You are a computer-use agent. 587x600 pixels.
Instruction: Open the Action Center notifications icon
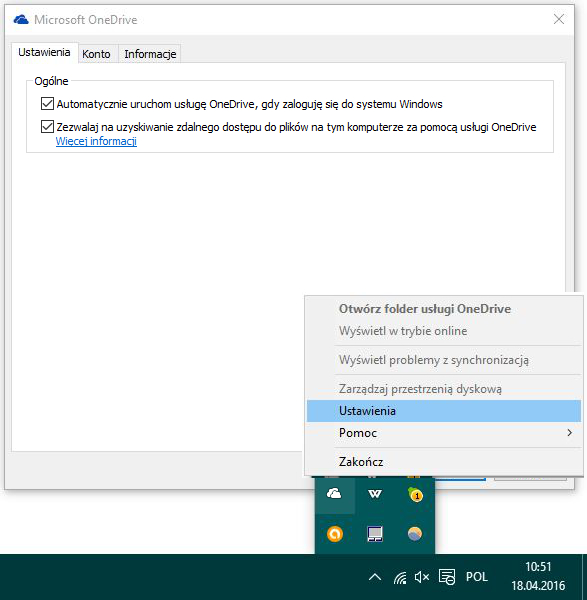point(447,577)
